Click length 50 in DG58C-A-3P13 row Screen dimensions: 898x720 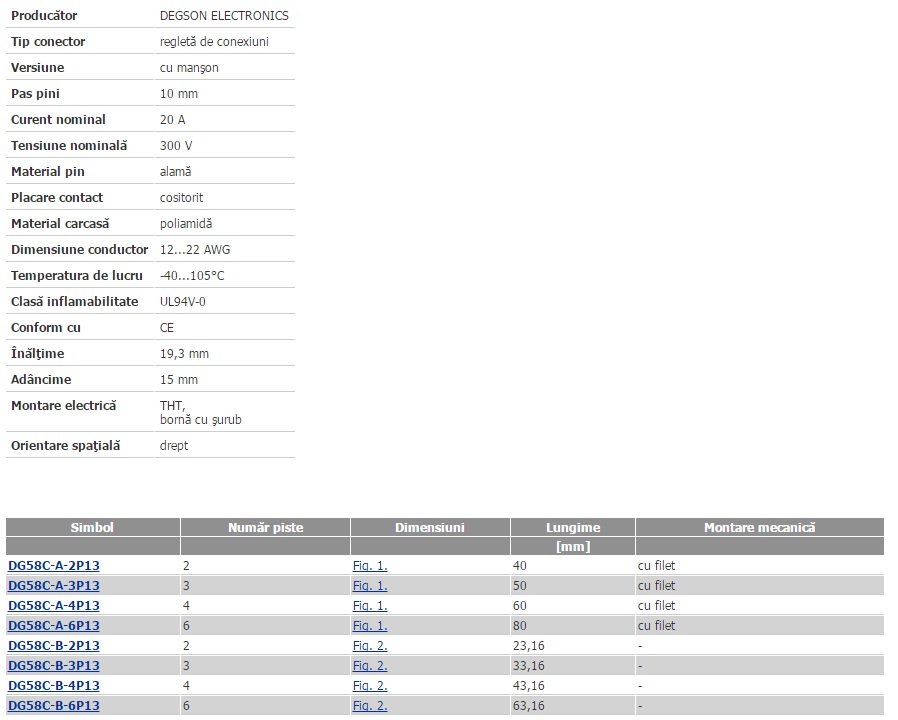pos(519,586)
